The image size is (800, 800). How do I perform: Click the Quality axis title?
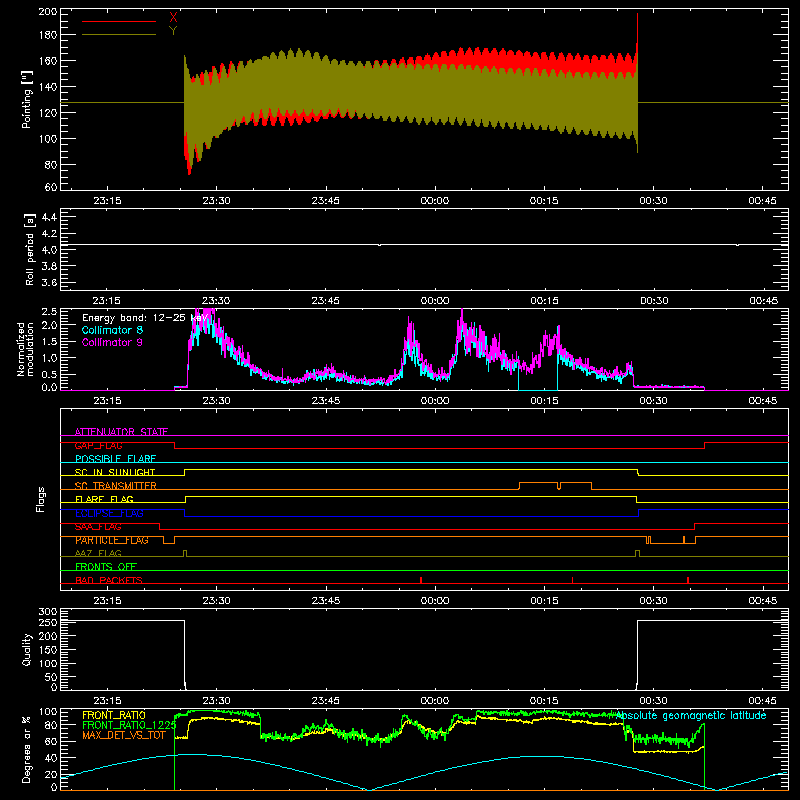point(27,649)
